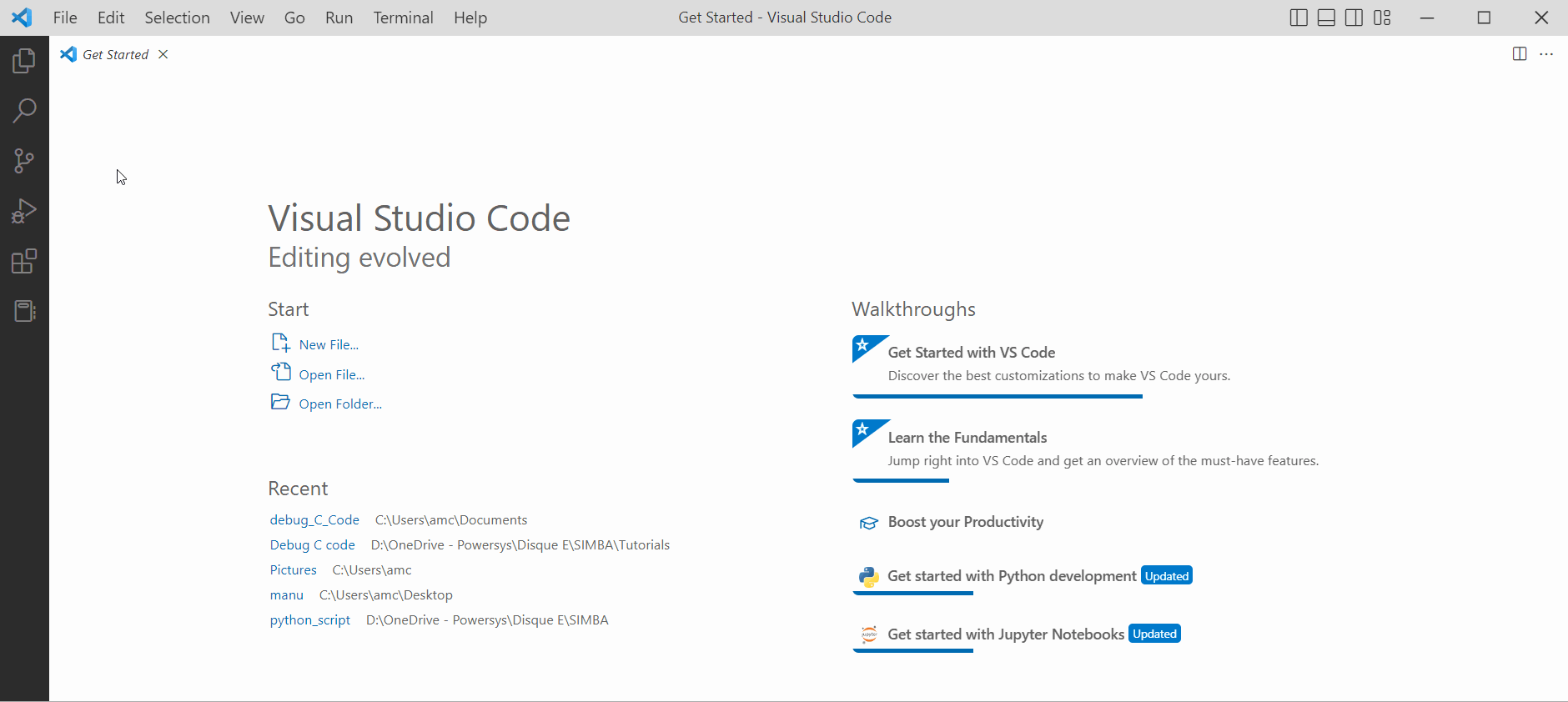This screenshot has width=1568, height=702.
Task: Open the Help menu
Action: (470, 18)
